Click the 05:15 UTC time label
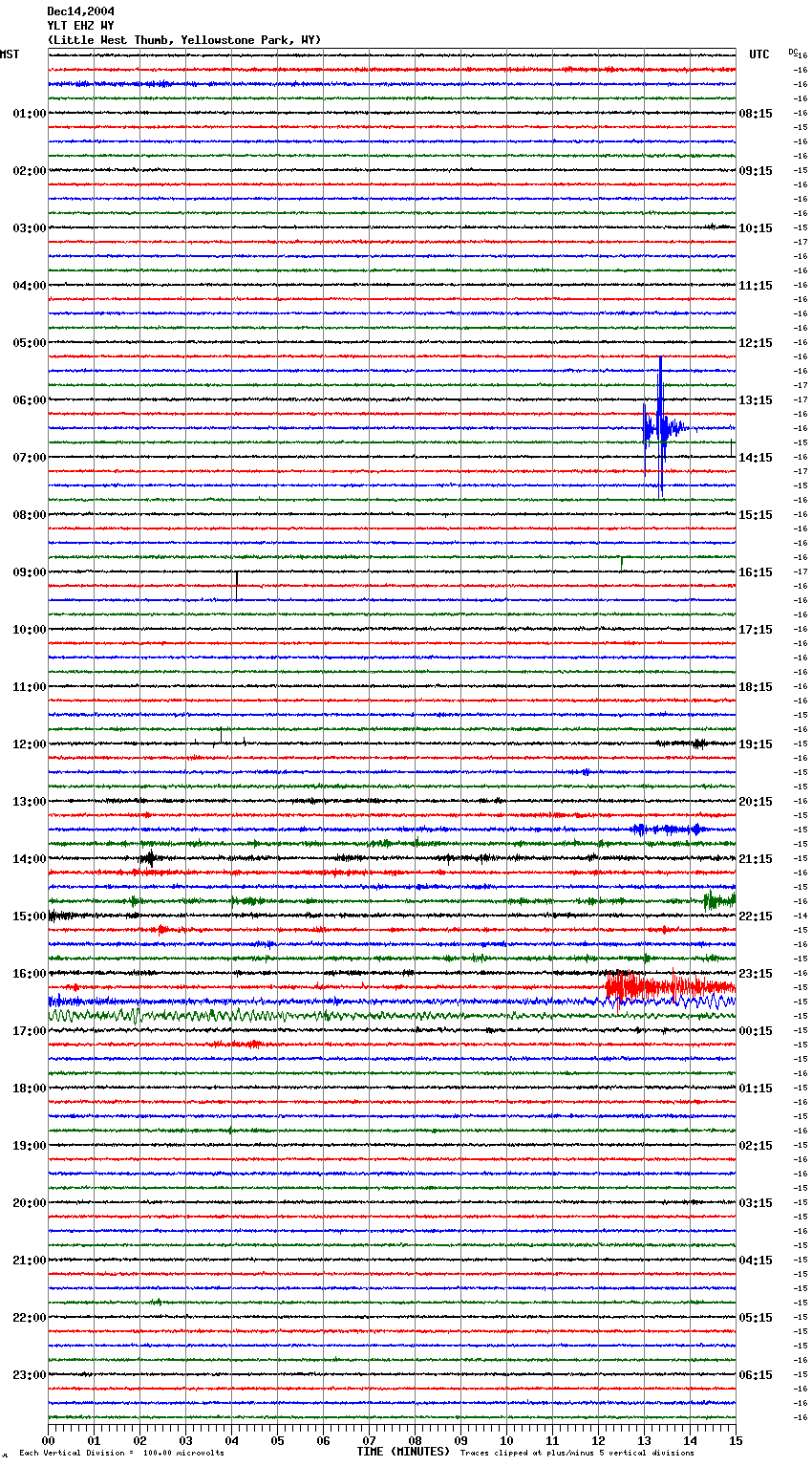Viewport: 812px width, 1466px height. (756, 1318)
